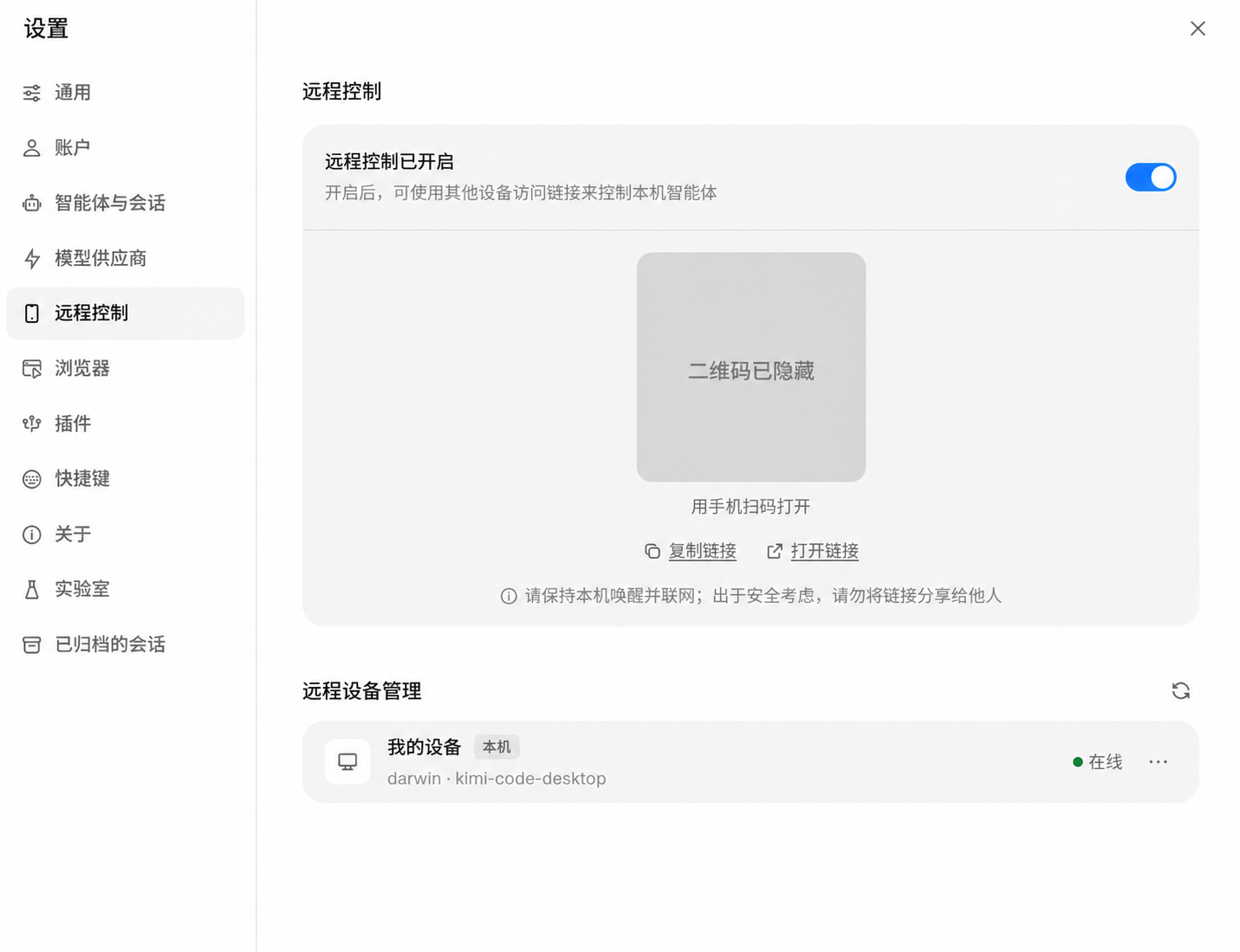Screen dimensions: 1240x952
Task: Click the 在线 status indicator
Action: [1097, 761]
